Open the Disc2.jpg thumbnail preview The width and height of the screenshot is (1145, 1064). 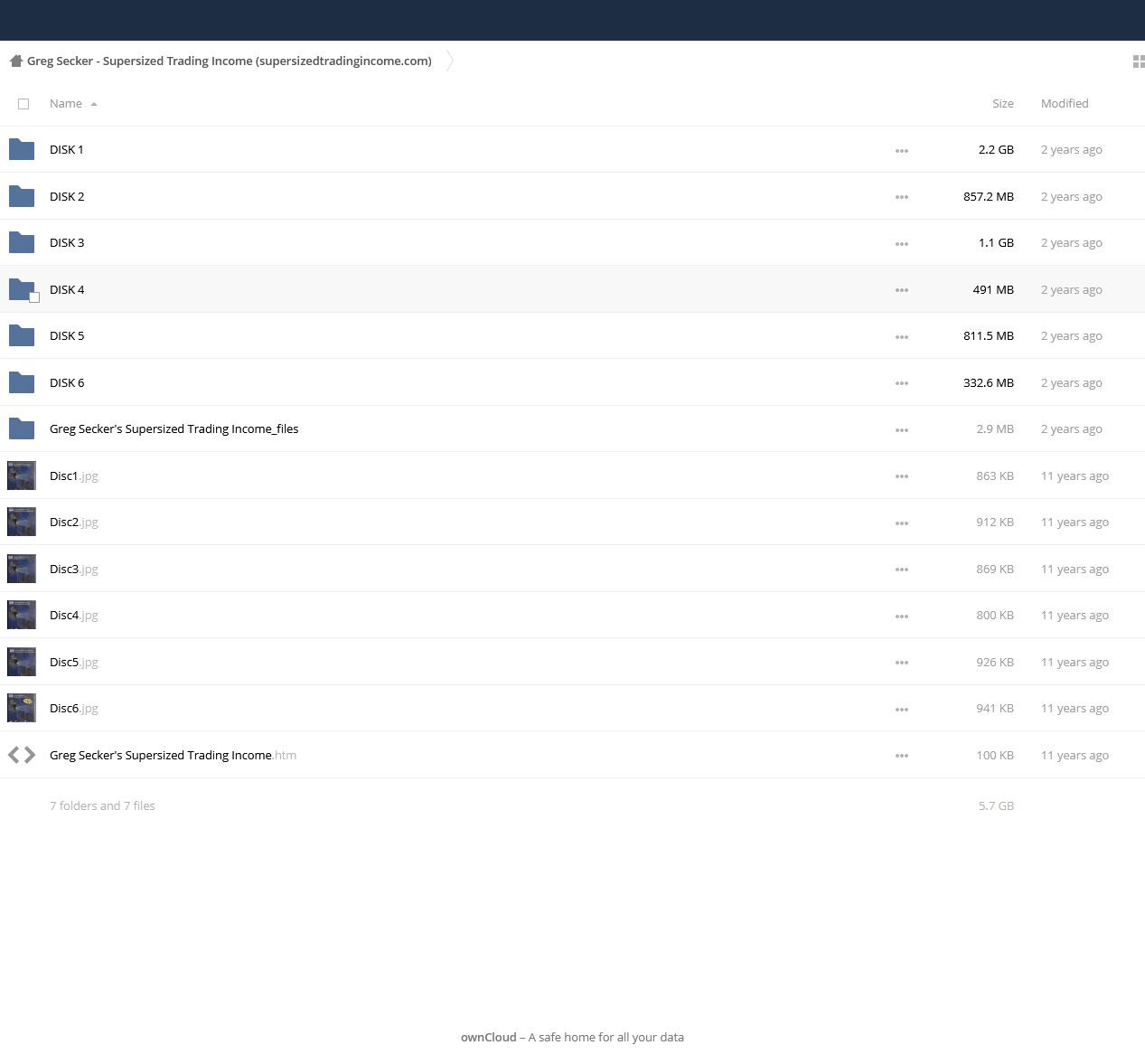click(x=22, y=522)
